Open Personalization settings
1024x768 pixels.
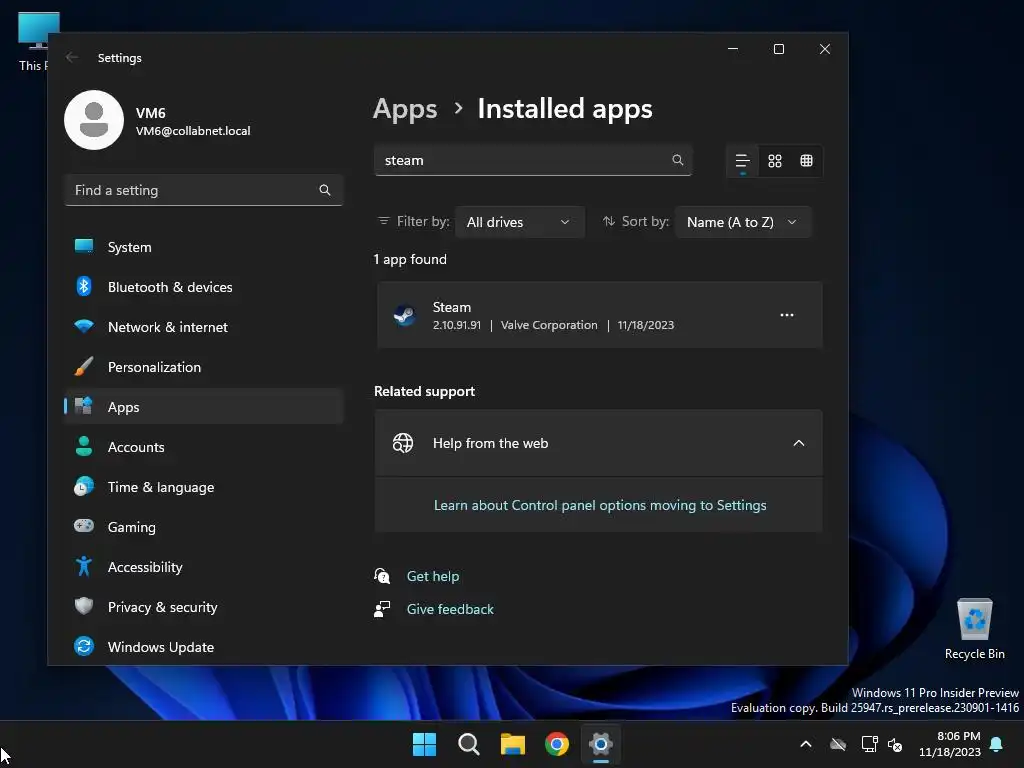coord(204,367)
